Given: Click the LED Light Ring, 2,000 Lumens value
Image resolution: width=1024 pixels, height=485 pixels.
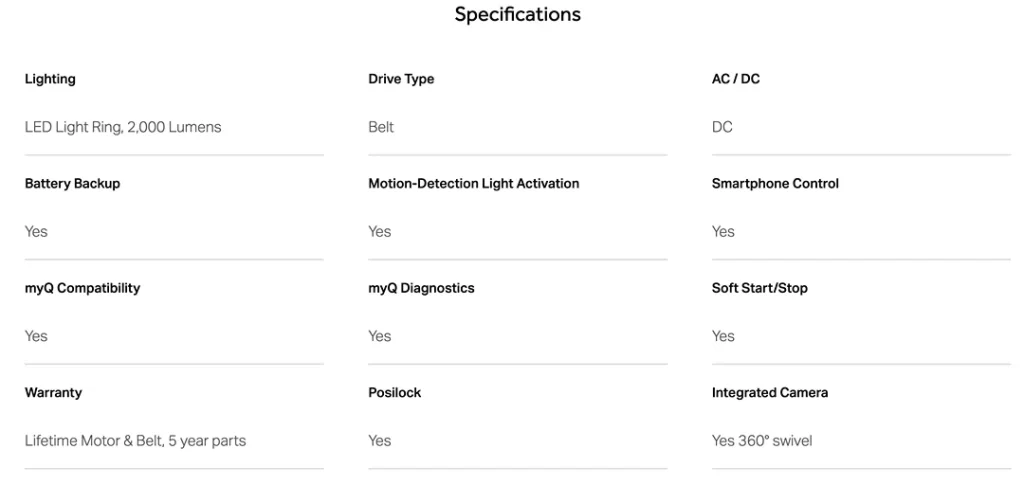Looking at the screenshot, I should [123, 127].
